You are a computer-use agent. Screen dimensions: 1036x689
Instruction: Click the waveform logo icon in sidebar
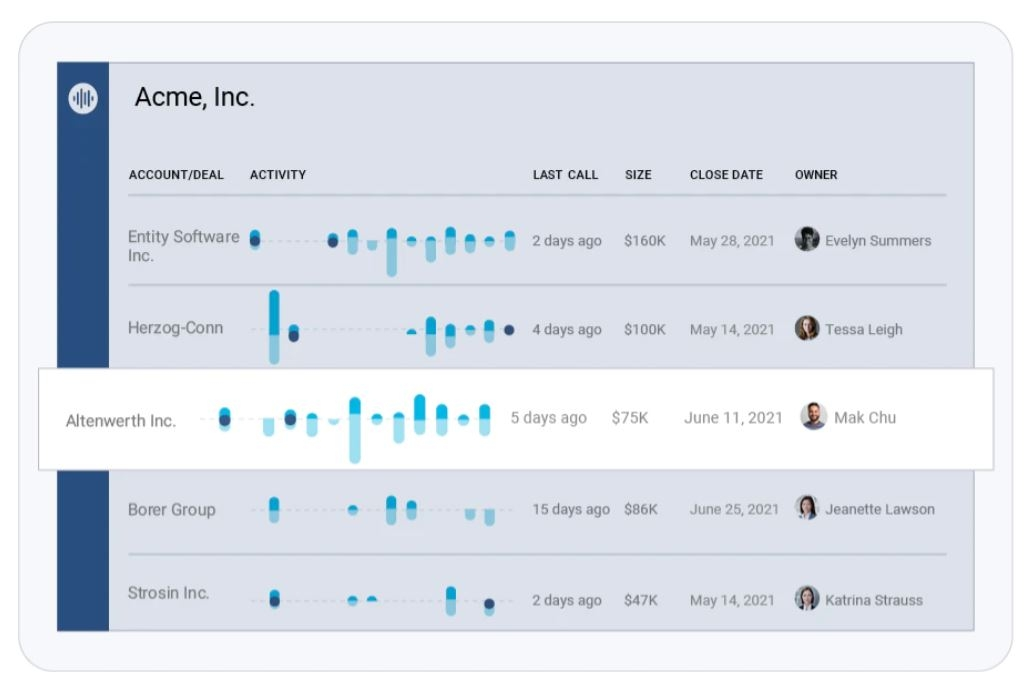point(83,98)
